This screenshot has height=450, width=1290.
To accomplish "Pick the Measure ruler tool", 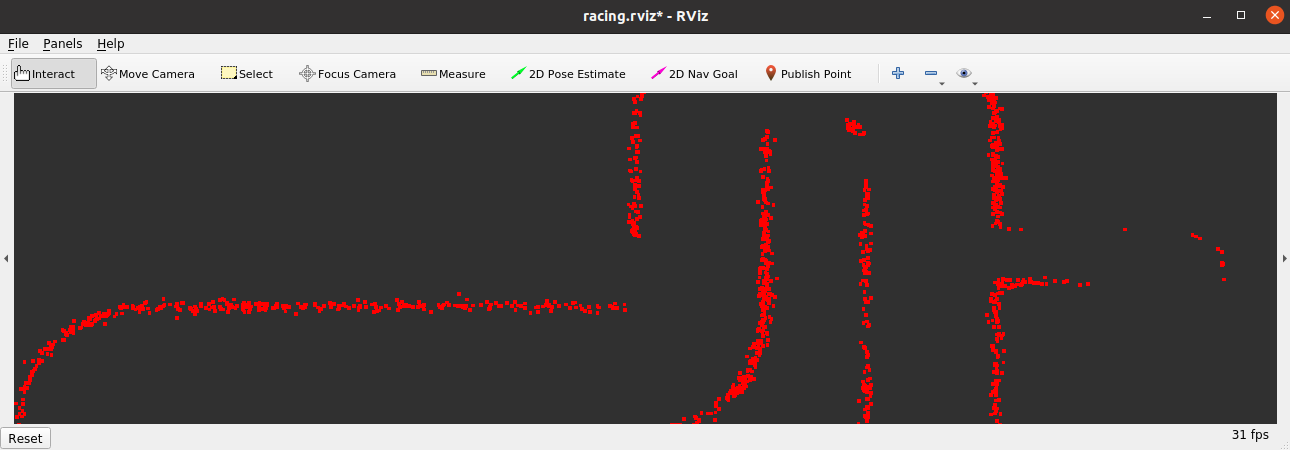I will pyautogui.click(x=453, y=74).
